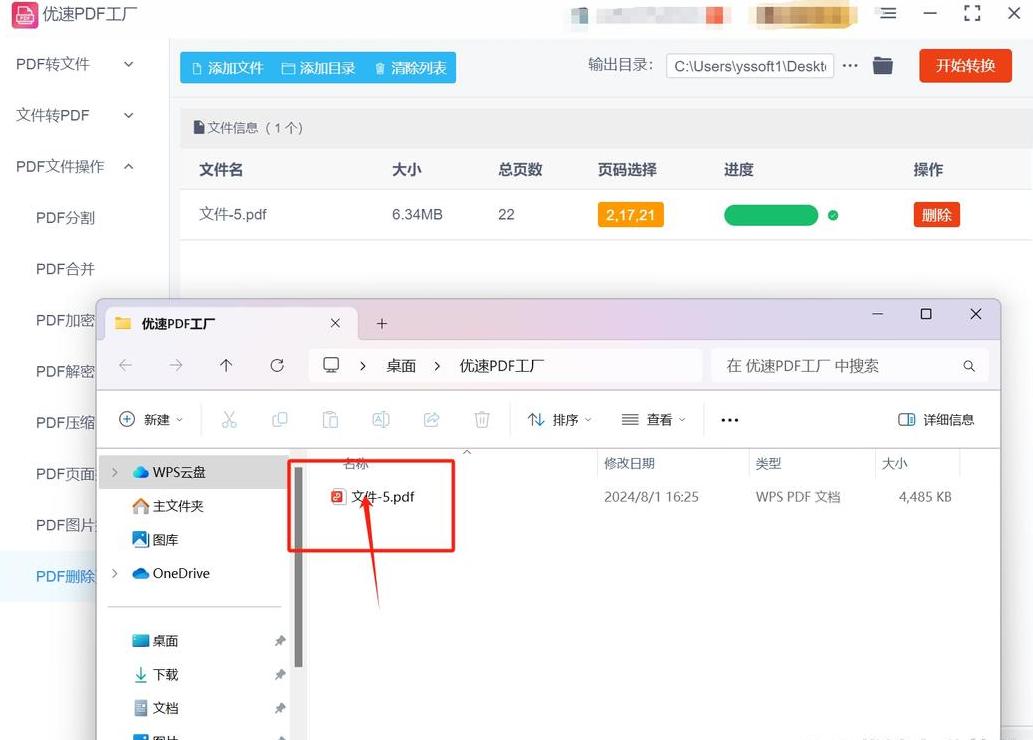The image size is (1033, 740).
Task: Select PDF加密 in the sidebar
Action: 65,320
